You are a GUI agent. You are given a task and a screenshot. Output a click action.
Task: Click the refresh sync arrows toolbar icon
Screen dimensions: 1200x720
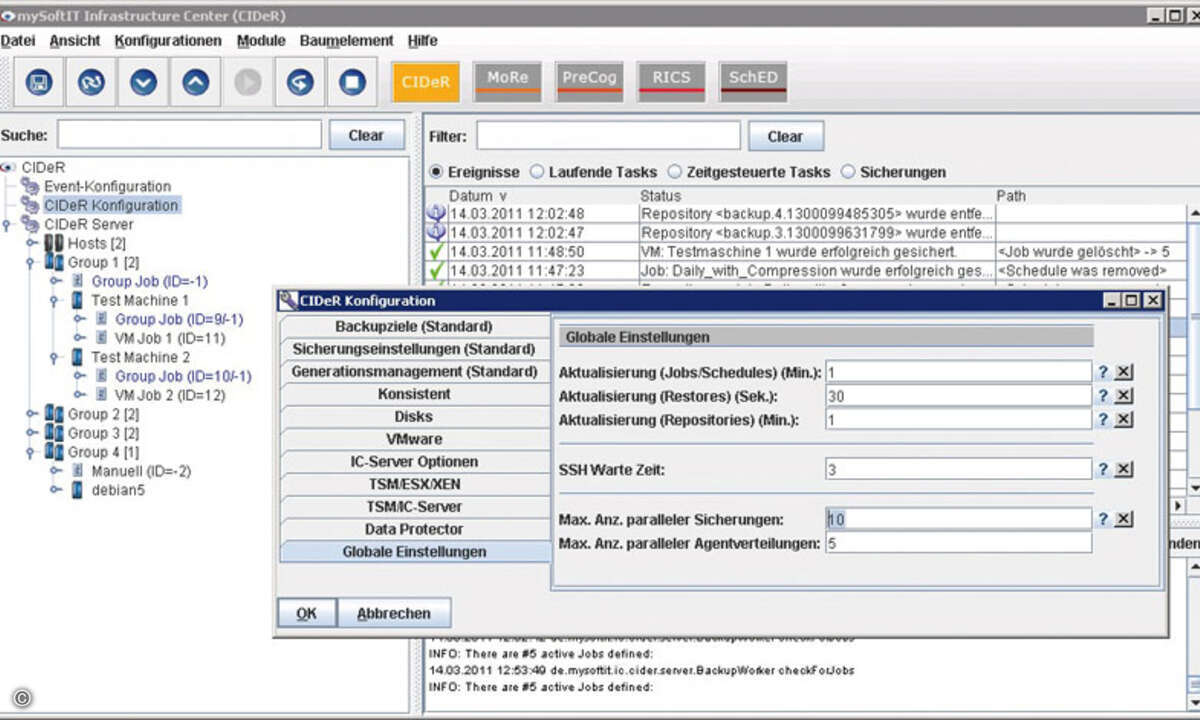click(91, 82)
